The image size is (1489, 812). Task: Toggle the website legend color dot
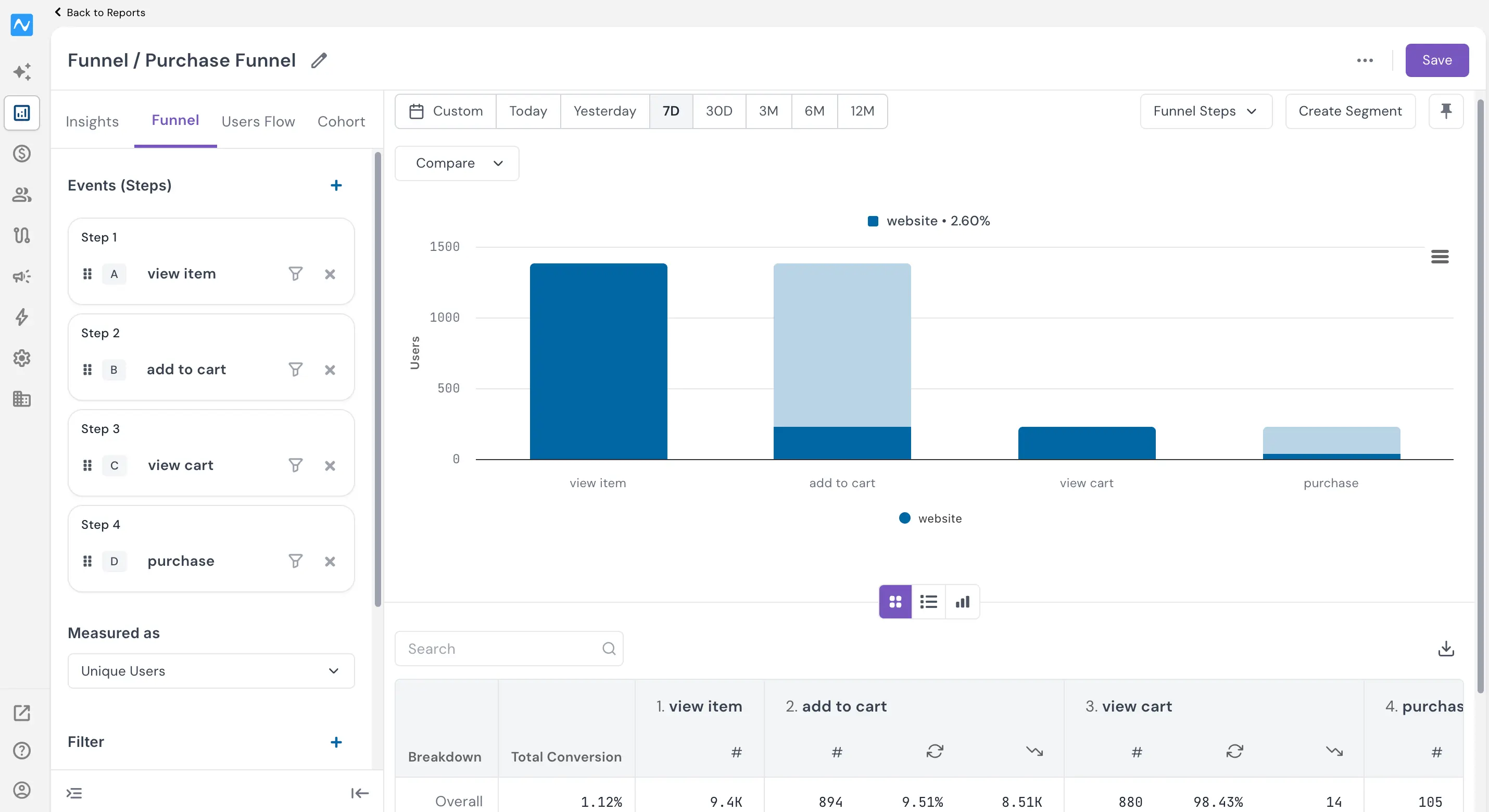point(905,518)
